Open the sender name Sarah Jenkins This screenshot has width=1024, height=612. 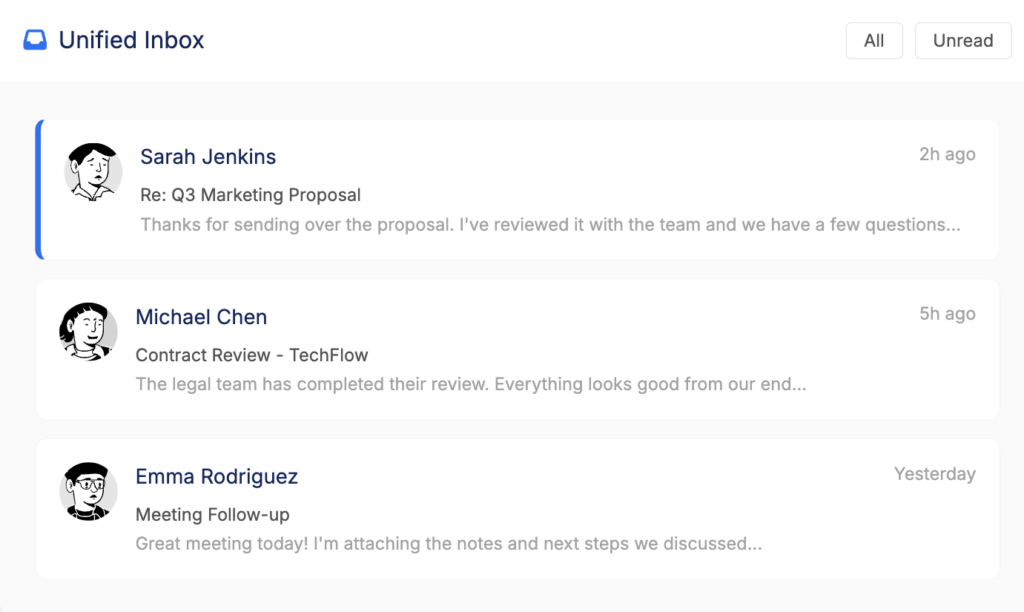(208, 157)
